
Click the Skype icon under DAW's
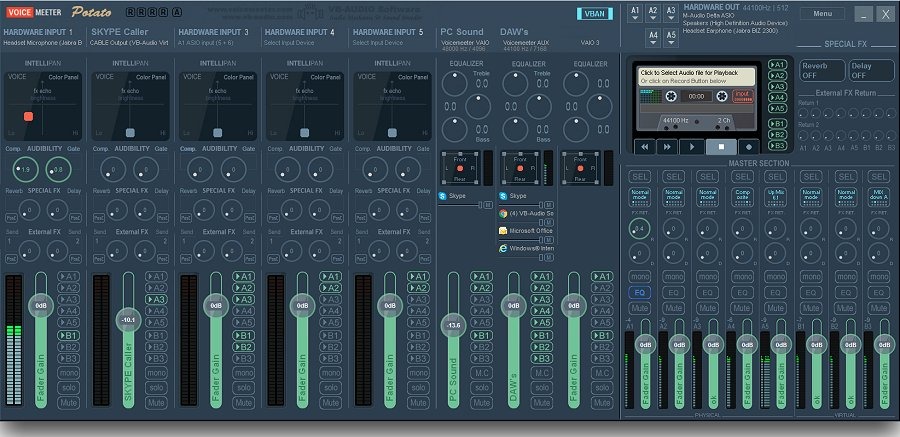coord(503,196)
